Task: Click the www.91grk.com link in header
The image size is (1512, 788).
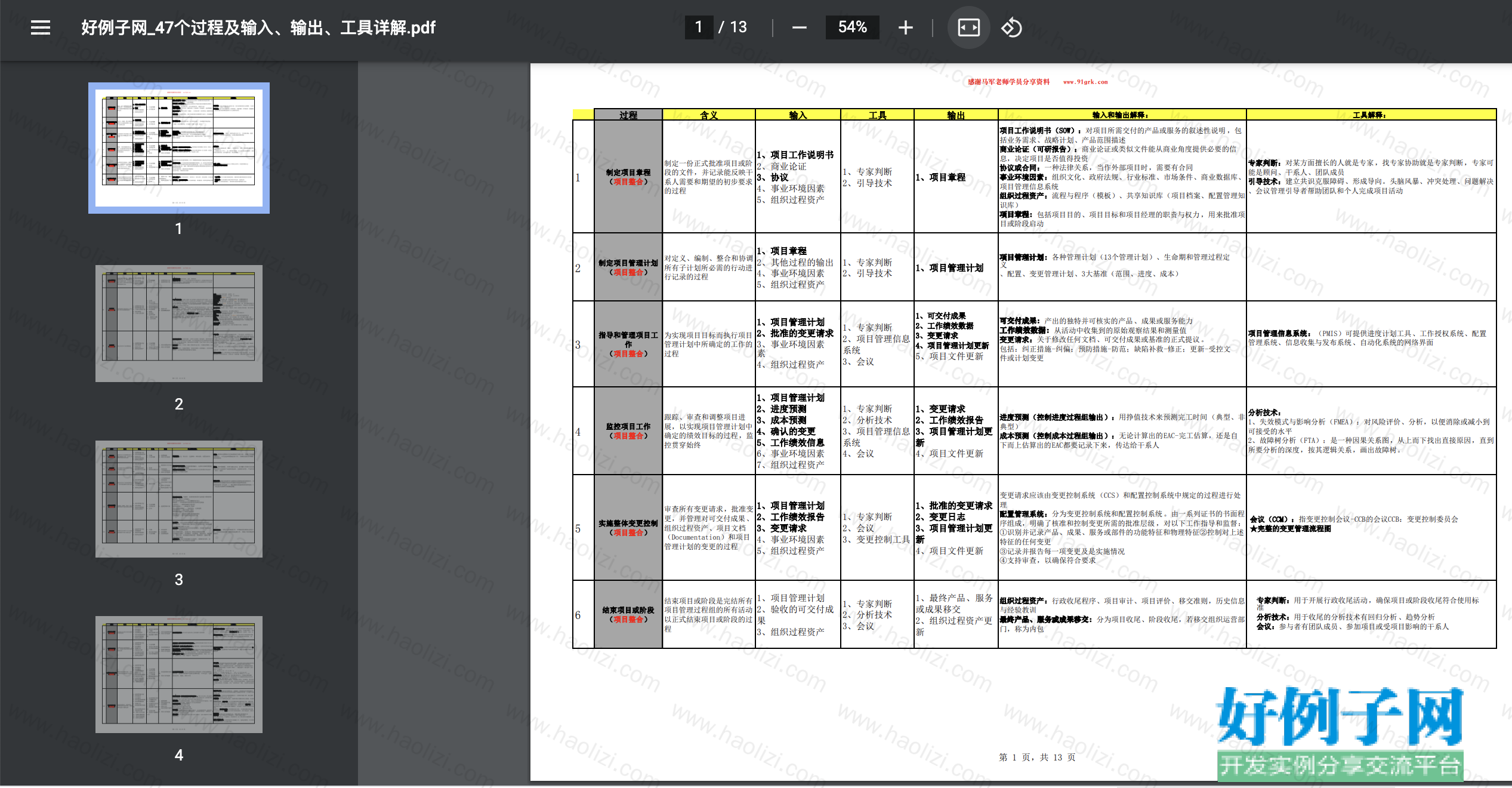Action: pyautogui.click(x=1085, y=82)
